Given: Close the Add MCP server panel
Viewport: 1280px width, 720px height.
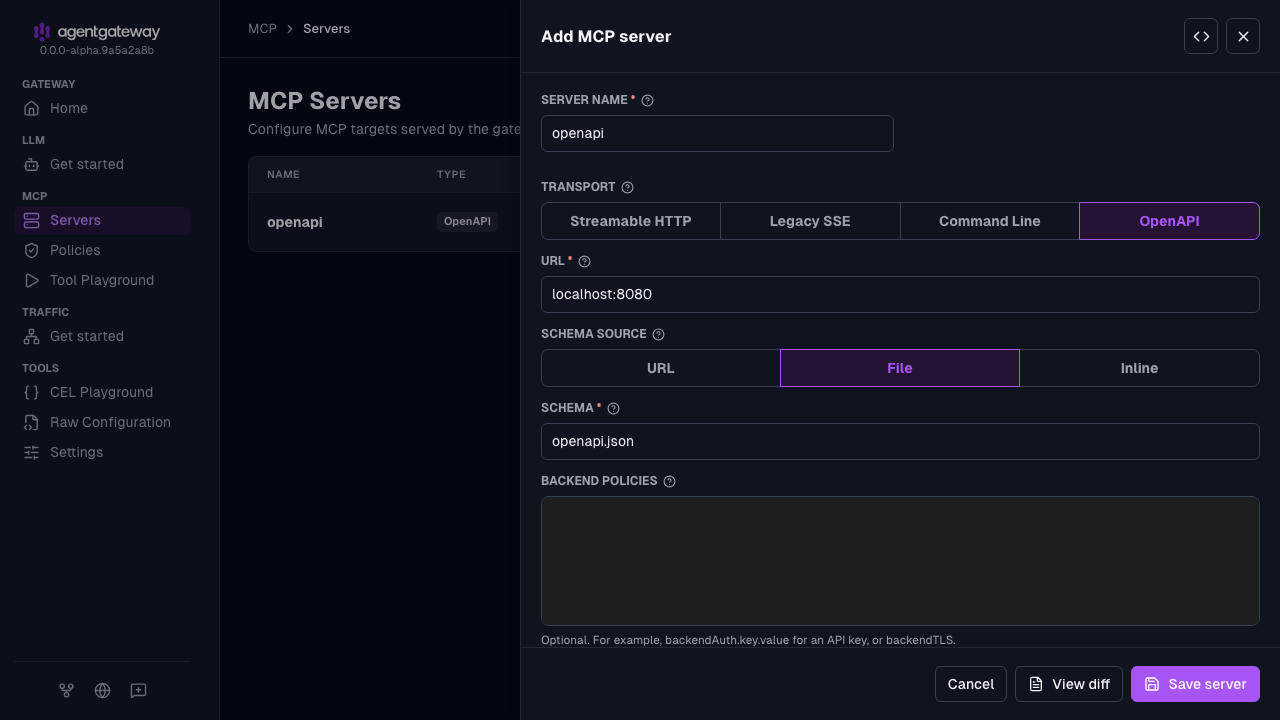Looking at the screenshot, I should (1243, 36).
